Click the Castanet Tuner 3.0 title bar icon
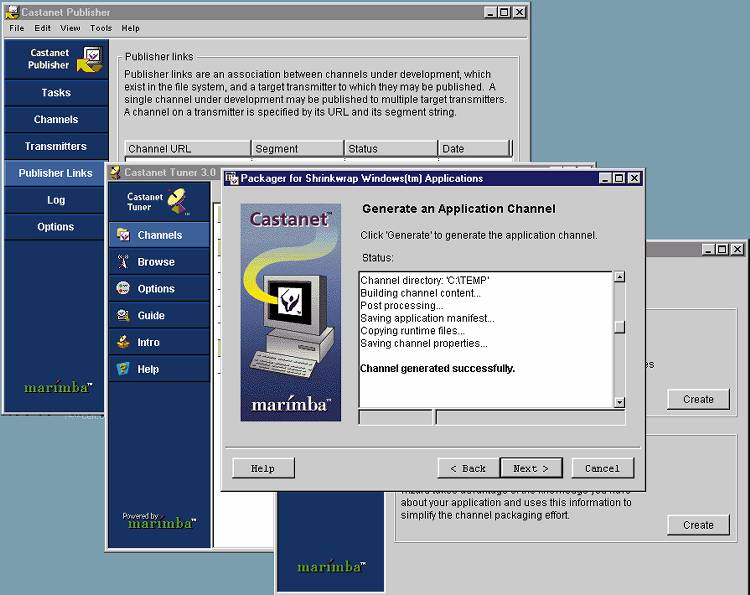750x595 pixels. [x=115, y=172]
